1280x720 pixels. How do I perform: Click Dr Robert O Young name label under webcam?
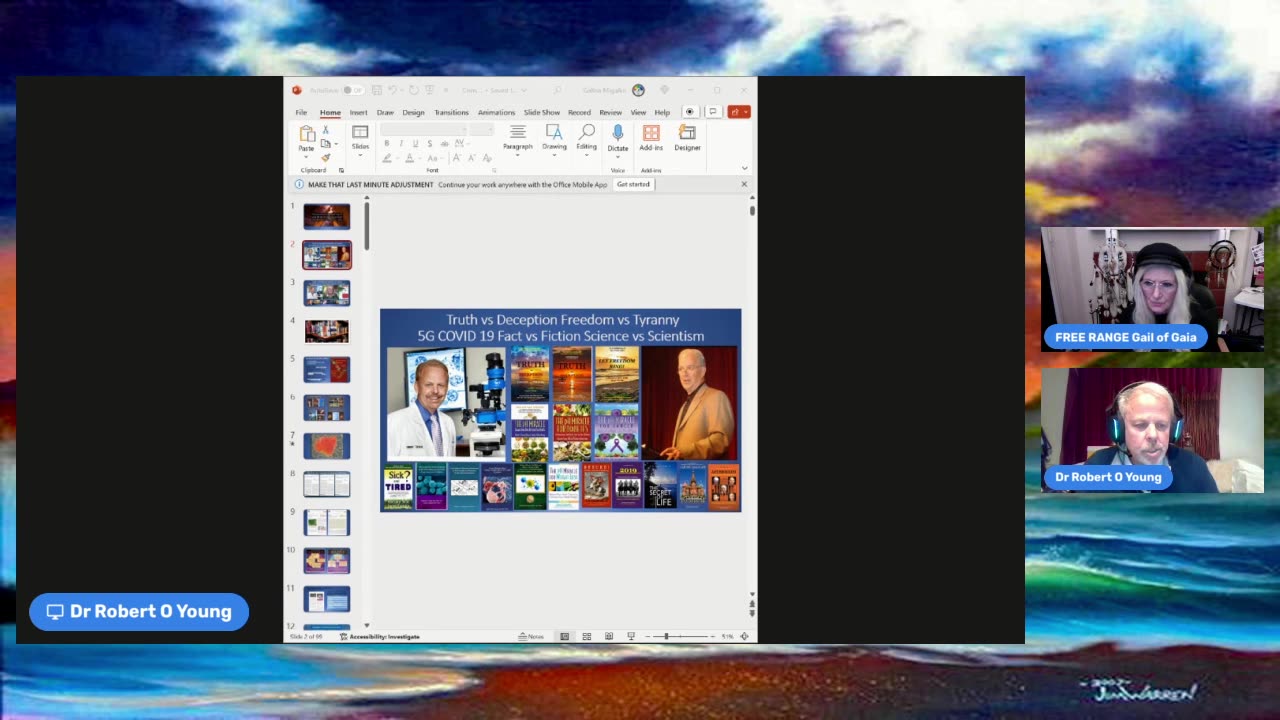coord(1108,477)
